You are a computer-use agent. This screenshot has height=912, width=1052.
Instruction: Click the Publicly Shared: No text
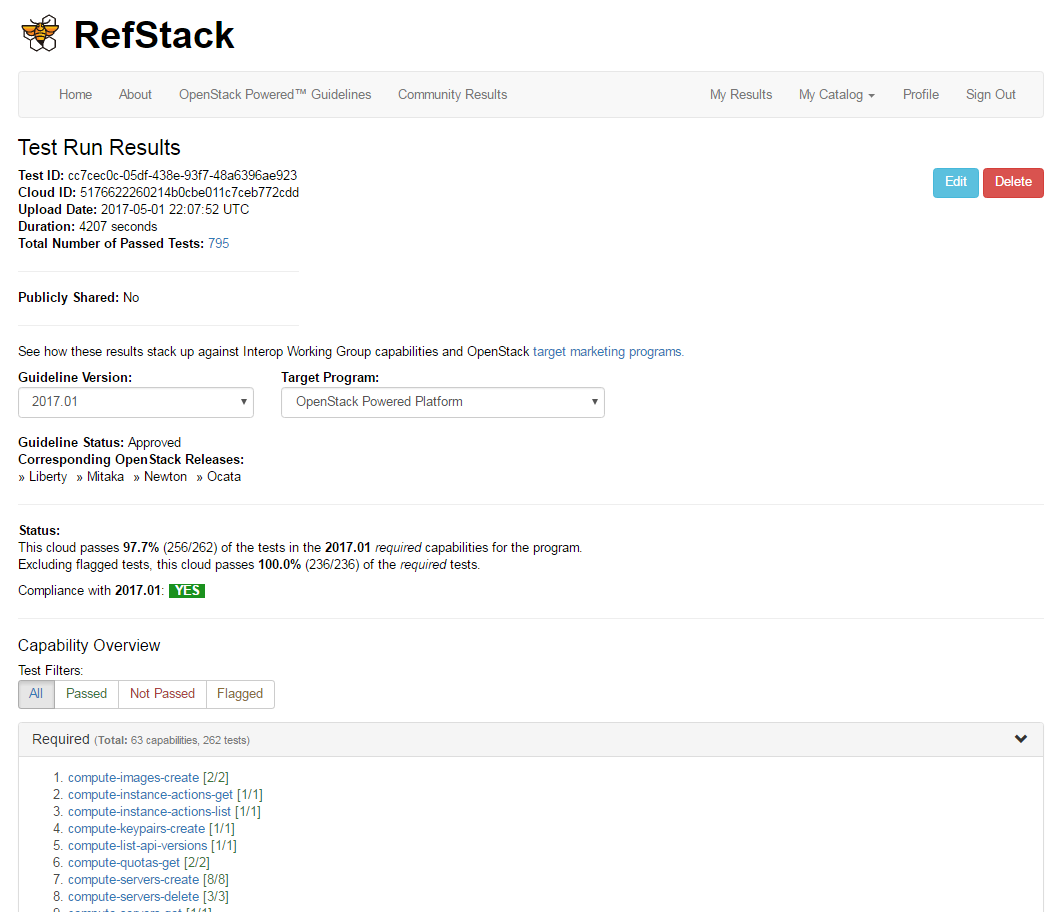[78, 297]
